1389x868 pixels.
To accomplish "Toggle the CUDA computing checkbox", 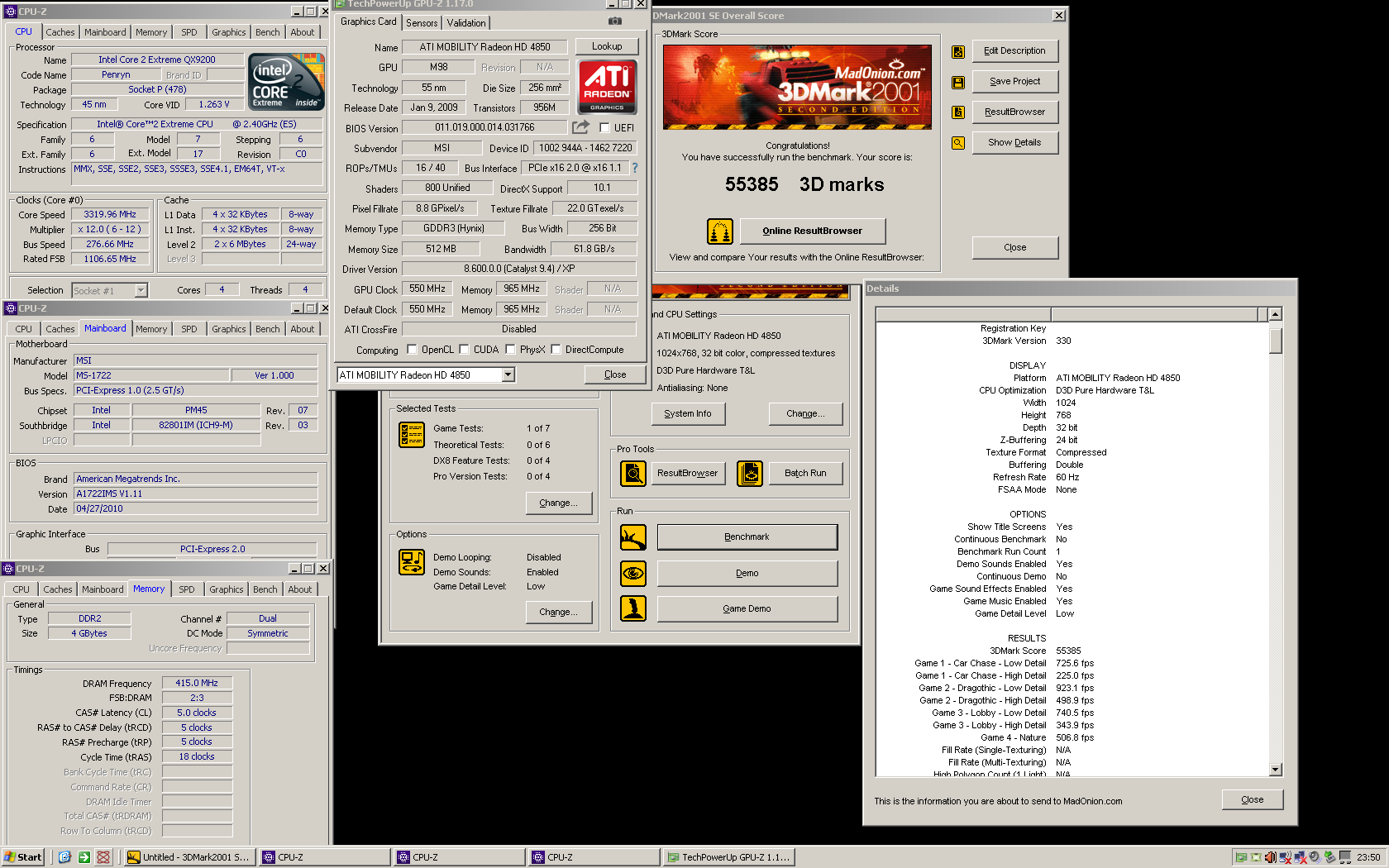I will tap(465, 350).
